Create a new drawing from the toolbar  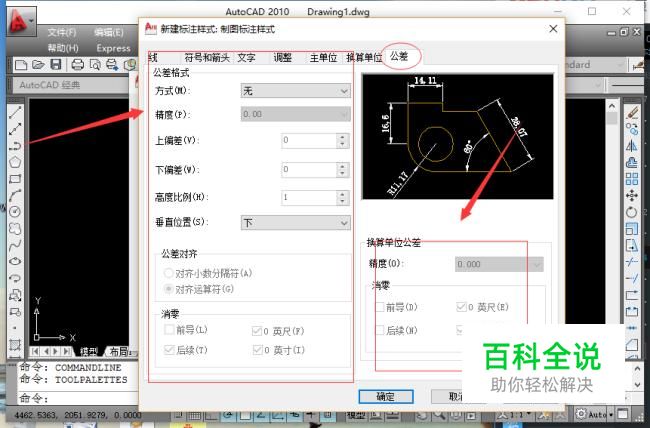pos(21,64)
